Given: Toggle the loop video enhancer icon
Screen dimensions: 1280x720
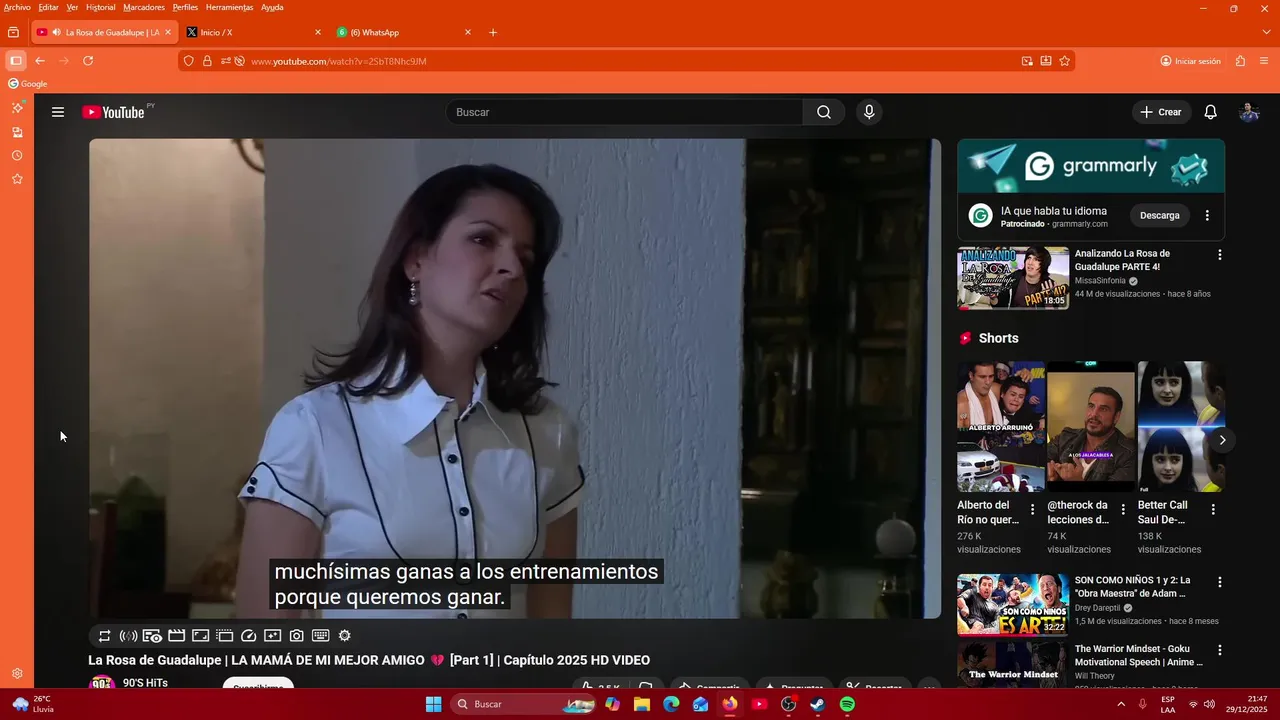Looking at the screenshot, I should 104,635.
